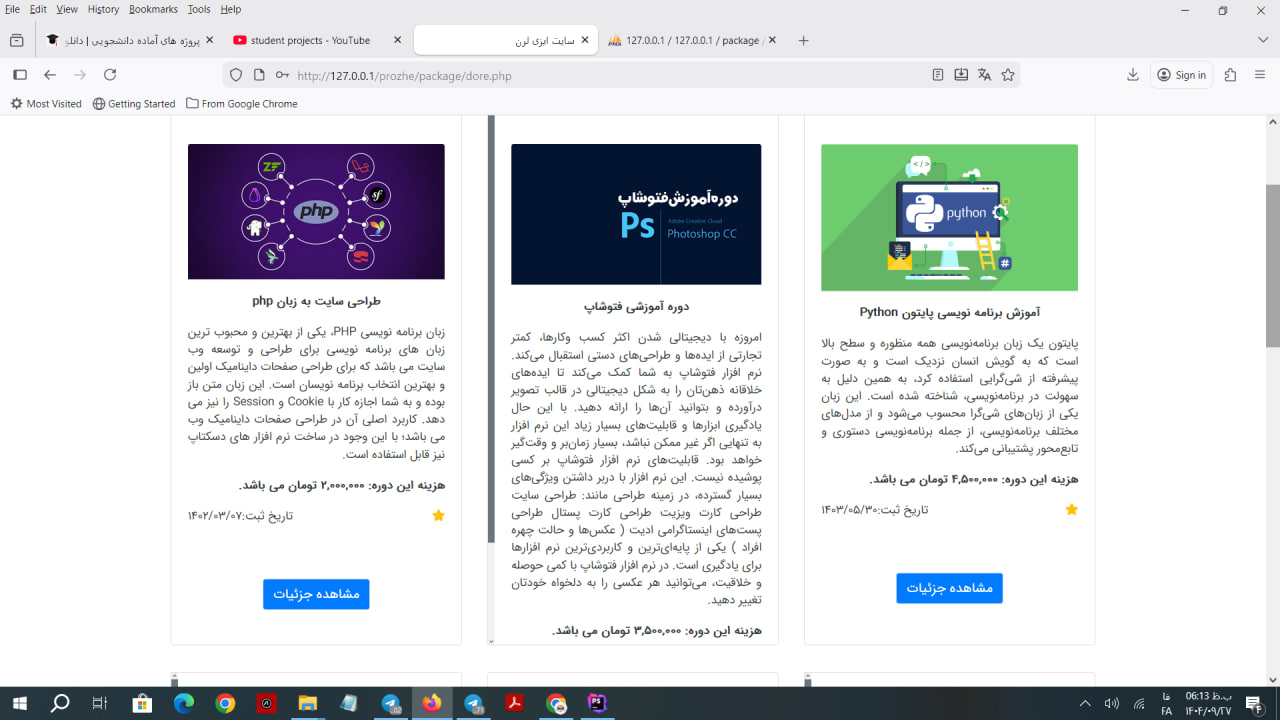Screen dimensions: 1280x720
Task: Reload the current page
Action: (110, 75)
